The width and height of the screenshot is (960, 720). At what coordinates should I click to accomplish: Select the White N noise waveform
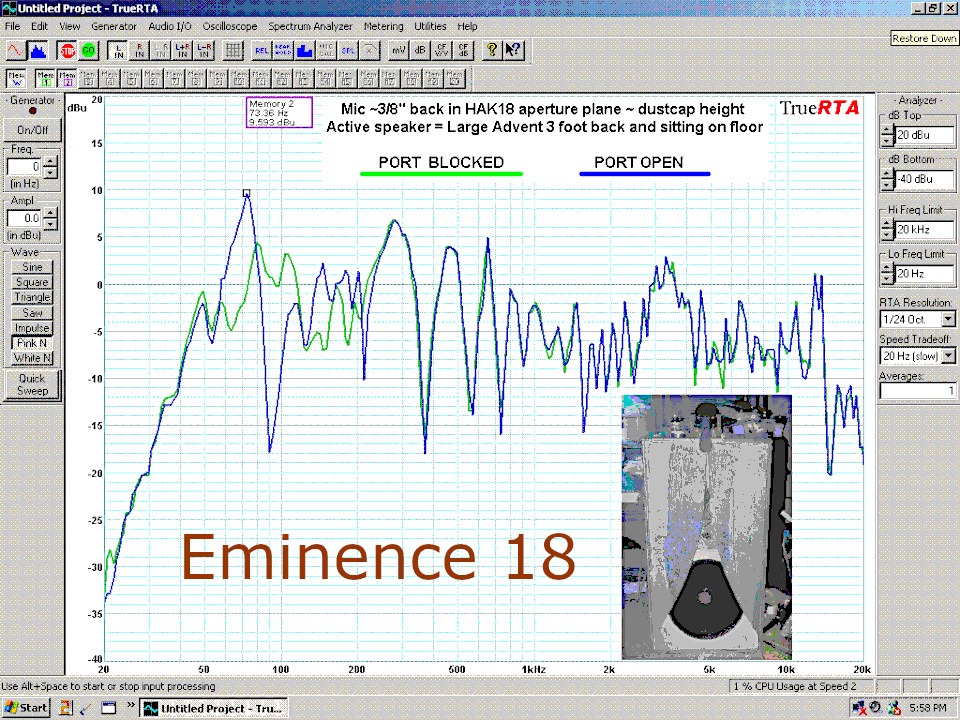coord(32,358)
